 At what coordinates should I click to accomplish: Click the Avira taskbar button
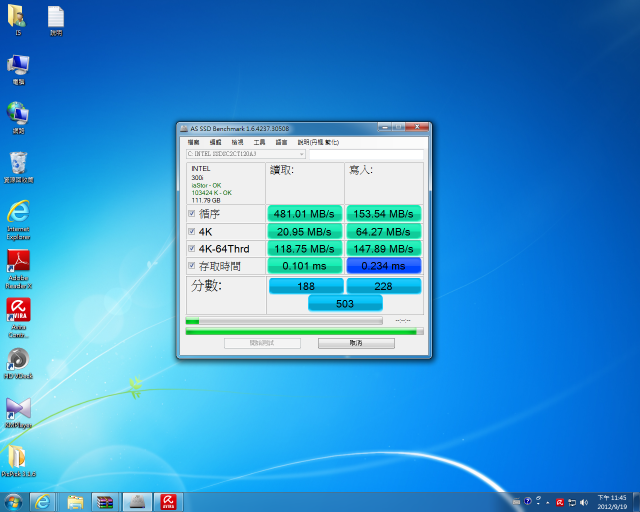point(168,502)
